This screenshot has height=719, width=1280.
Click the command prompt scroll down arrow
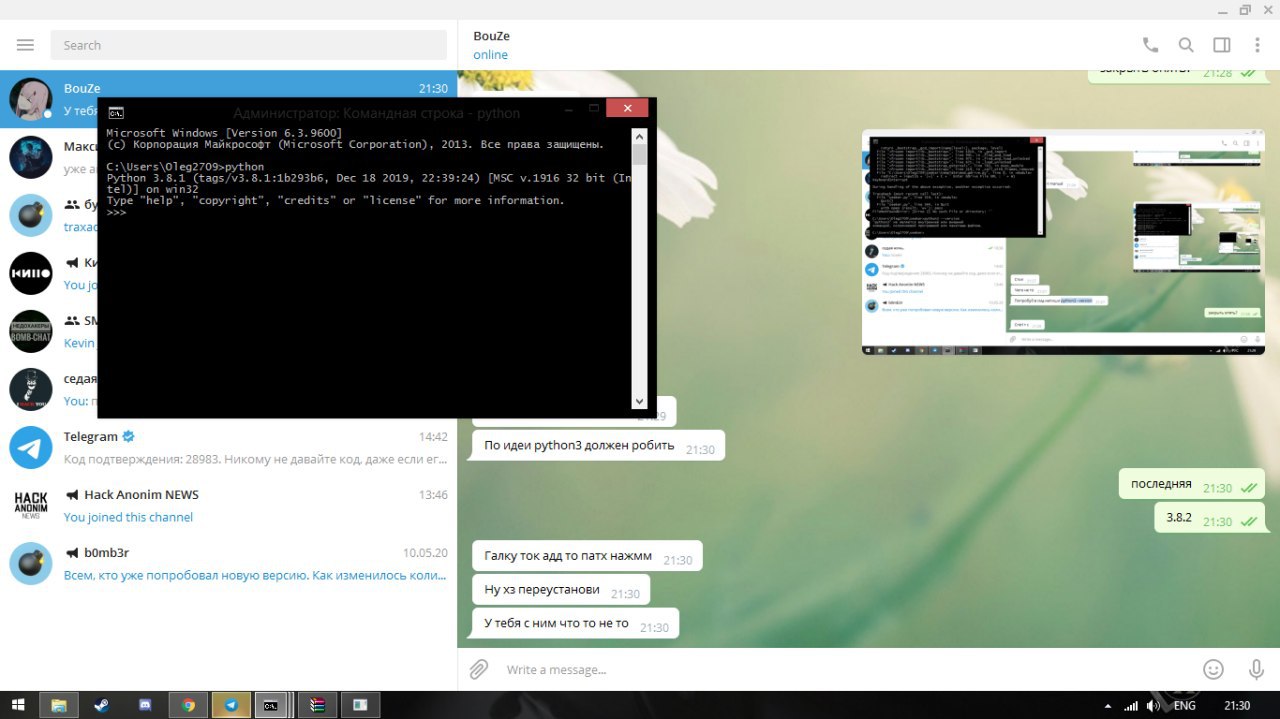(x=640, y=401)
